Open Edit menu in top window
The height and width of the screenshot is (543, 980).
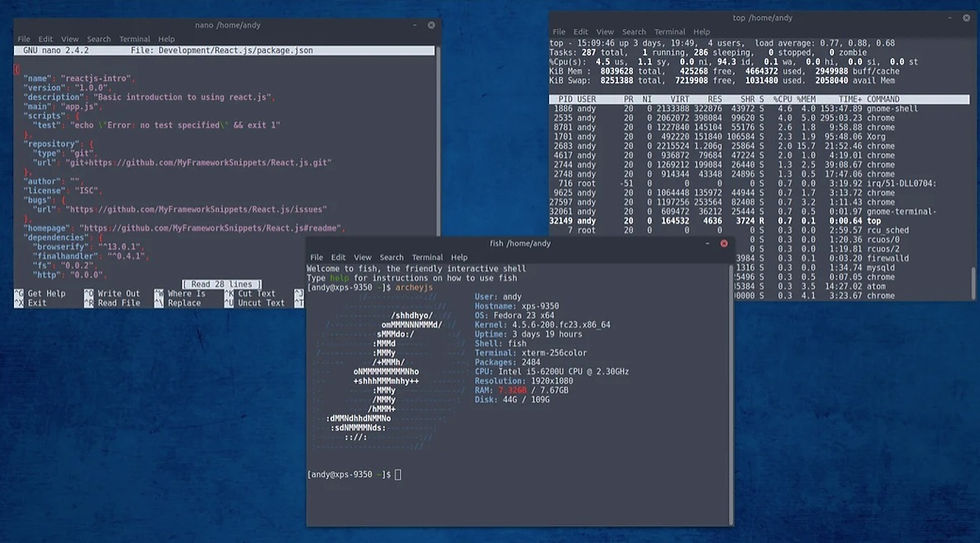point(581,31)
